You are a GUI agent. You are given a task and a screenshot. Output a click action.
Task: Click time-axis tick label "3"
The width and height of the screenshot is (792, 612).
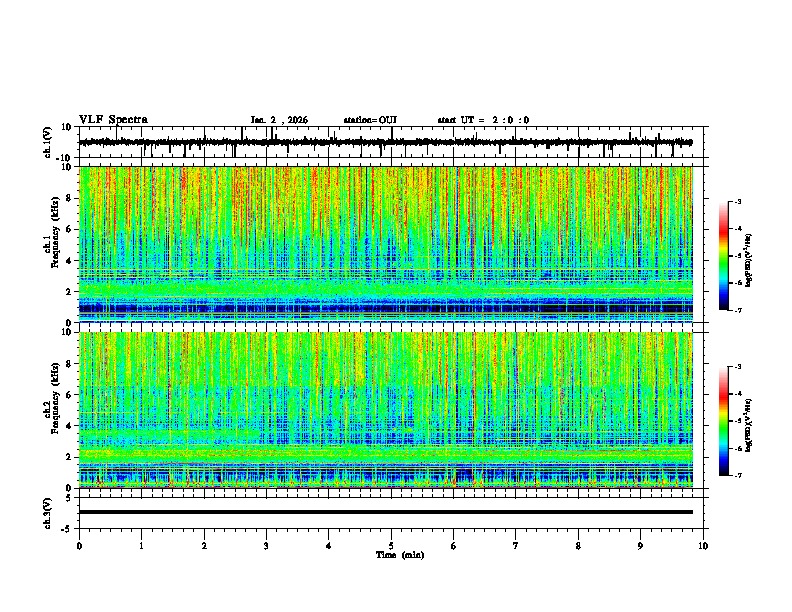(x=266, y=546)
